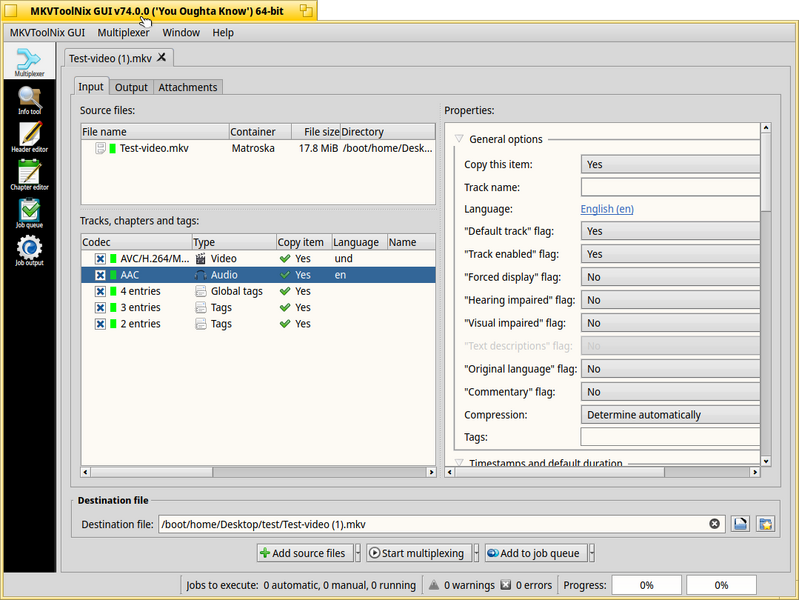Open recent destination folders star icon
The image size is (799, 600).
point(765,524)
